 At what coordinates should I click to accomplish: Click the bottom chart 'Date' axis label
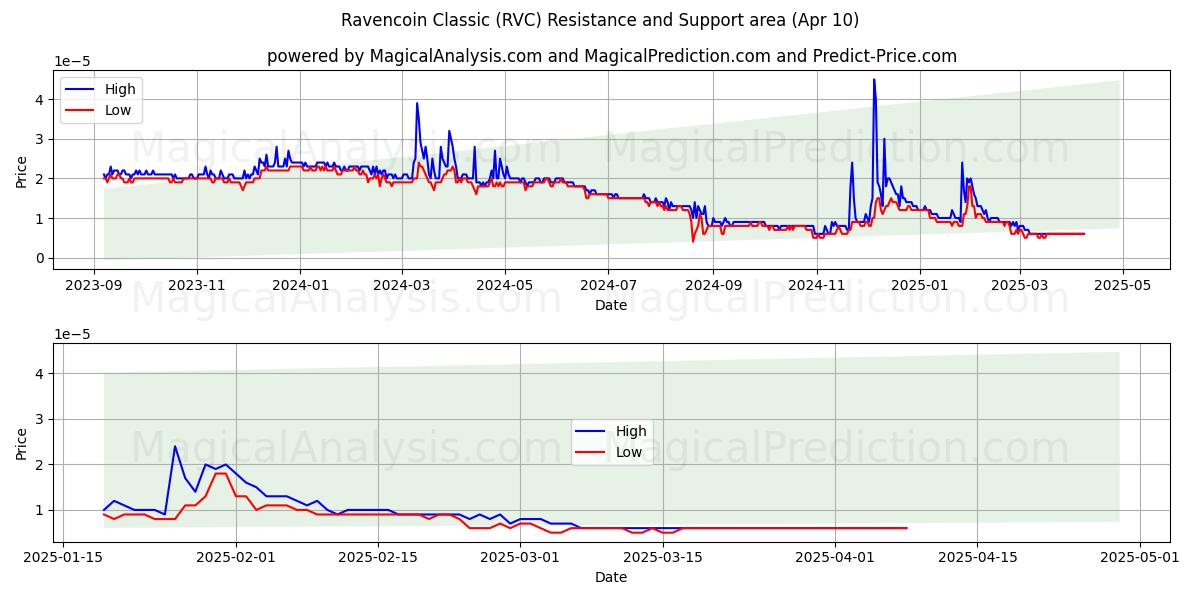tap(611, 577)
